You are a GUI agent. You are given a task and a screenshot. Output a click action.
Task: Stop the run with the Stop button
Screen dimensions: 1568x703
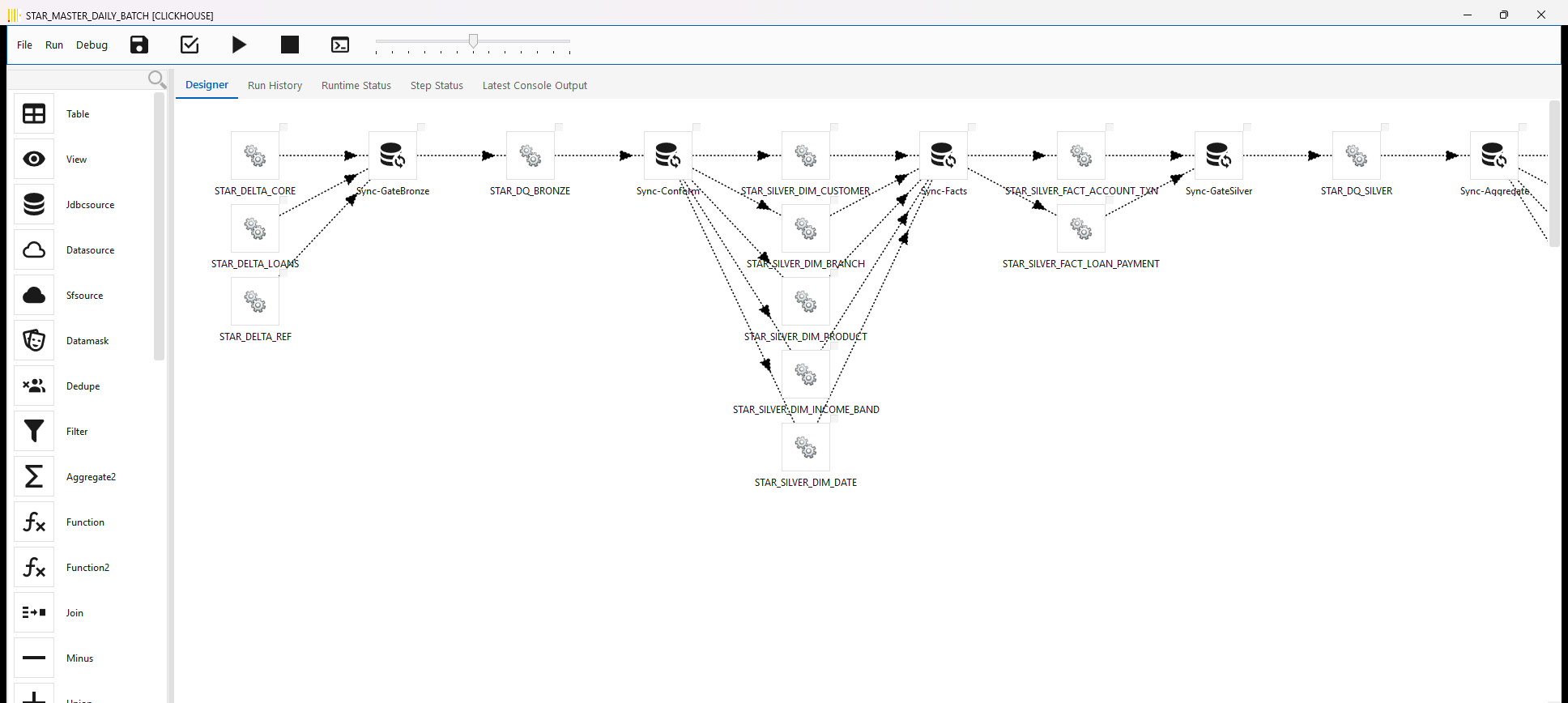[290, 45]
